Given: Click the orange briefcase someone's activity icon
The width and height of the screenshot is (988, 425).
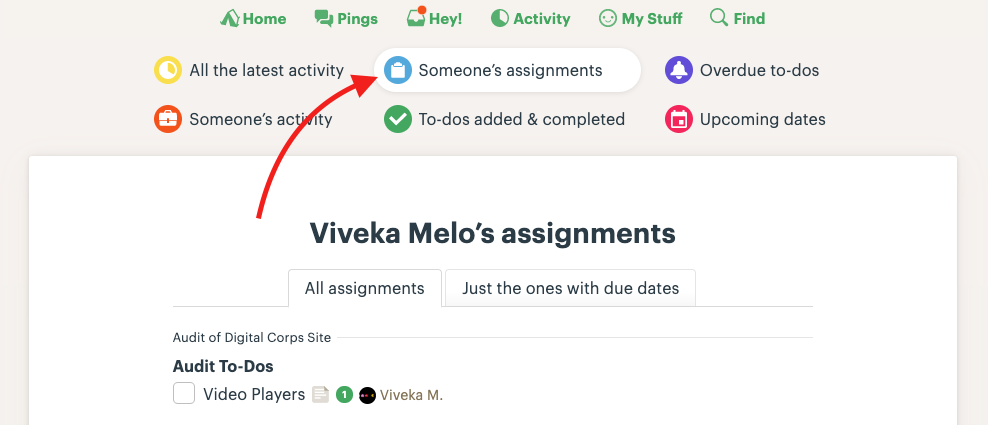Looking at the screenshot, I should [x=168, y=120].
